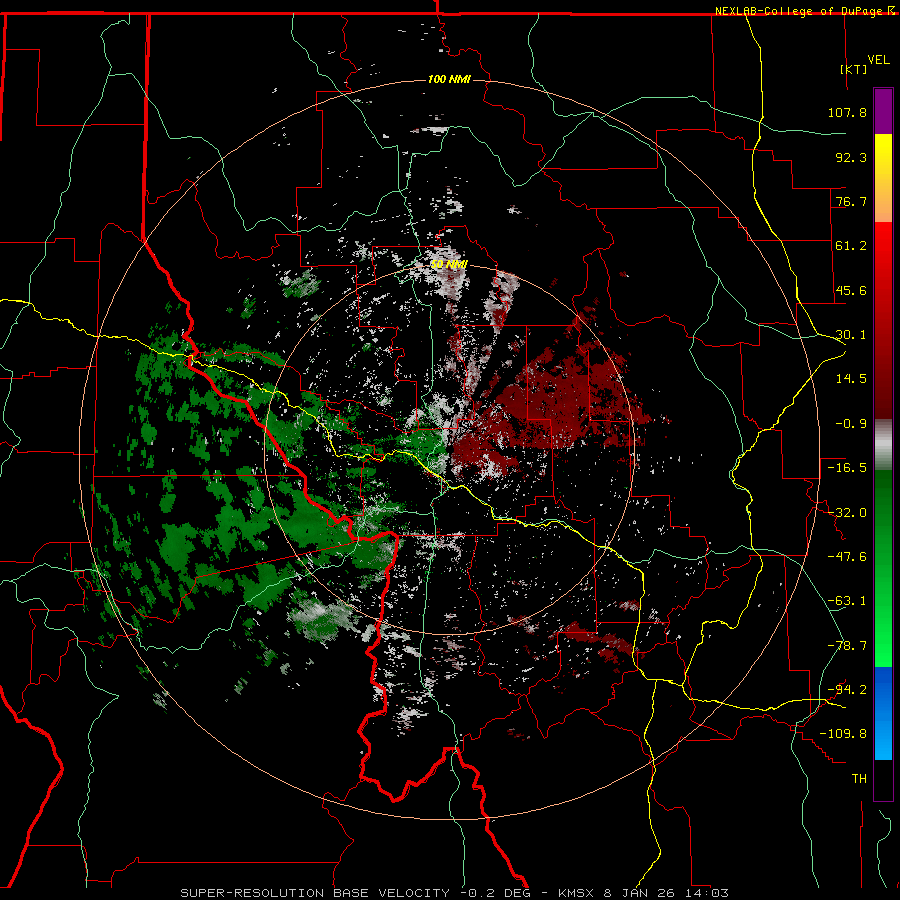Viewport: 900px width, 900px height.
Task: Click the -32.0 velocity scale value
Action: (x=847, y=513)
